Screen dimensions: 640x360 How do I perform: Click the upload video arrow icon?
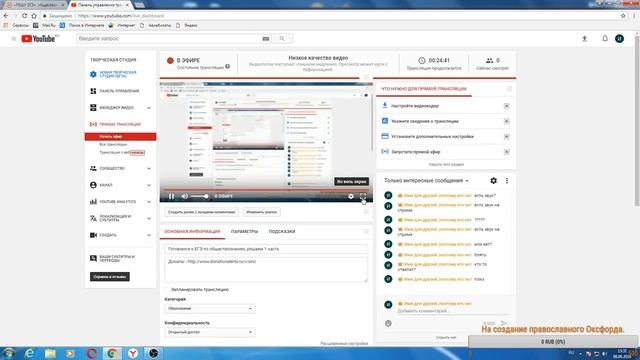[584, 38]
